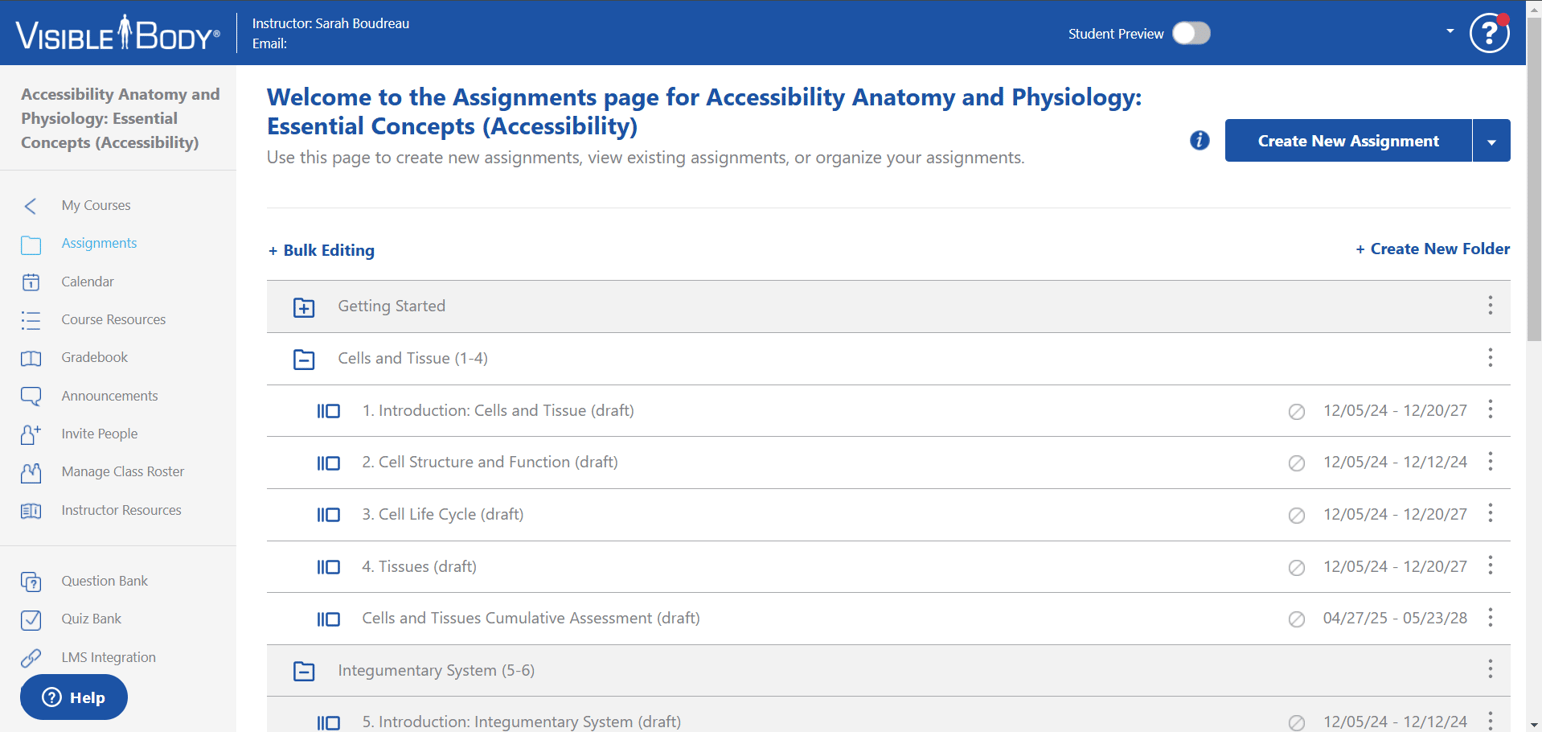Open the Create New Assignment dropdown arrow
Screen dimensions: 1542x732
click(x=1491, y=140)
